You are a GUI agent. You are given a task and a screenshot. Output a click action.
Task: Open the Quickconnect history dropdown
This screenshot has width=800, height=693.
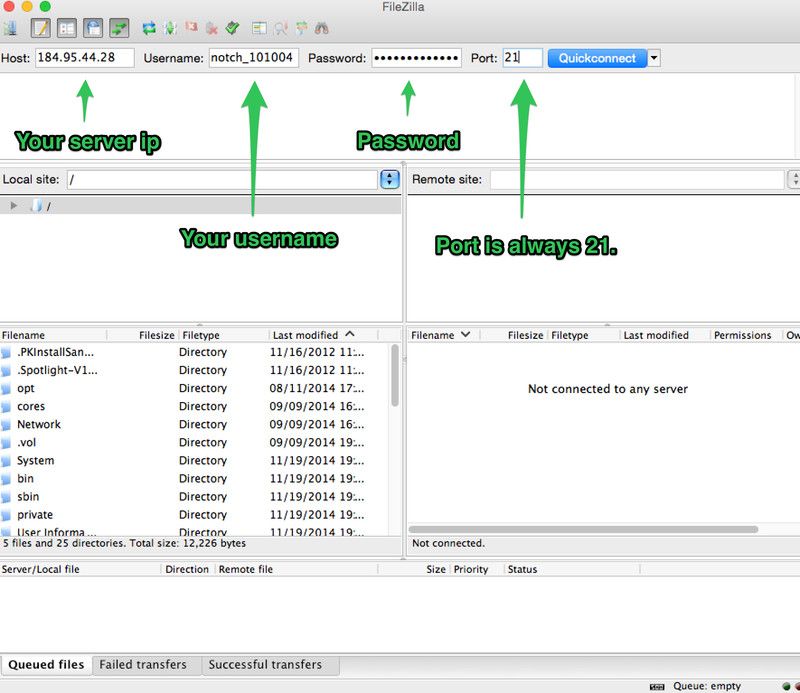coord(653,57)
